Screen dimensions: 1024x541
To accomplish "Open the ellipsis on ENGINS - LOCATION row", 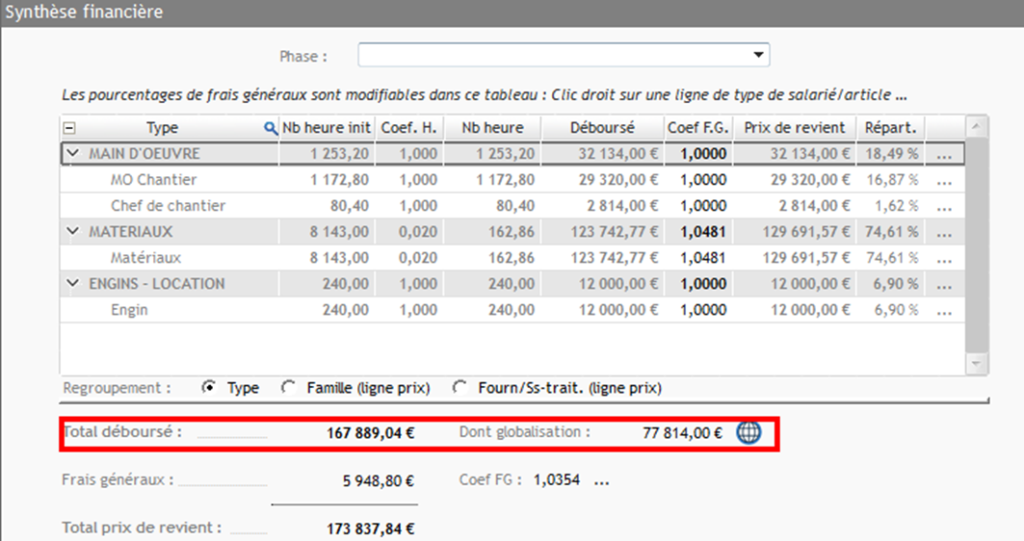I will 944,286.
